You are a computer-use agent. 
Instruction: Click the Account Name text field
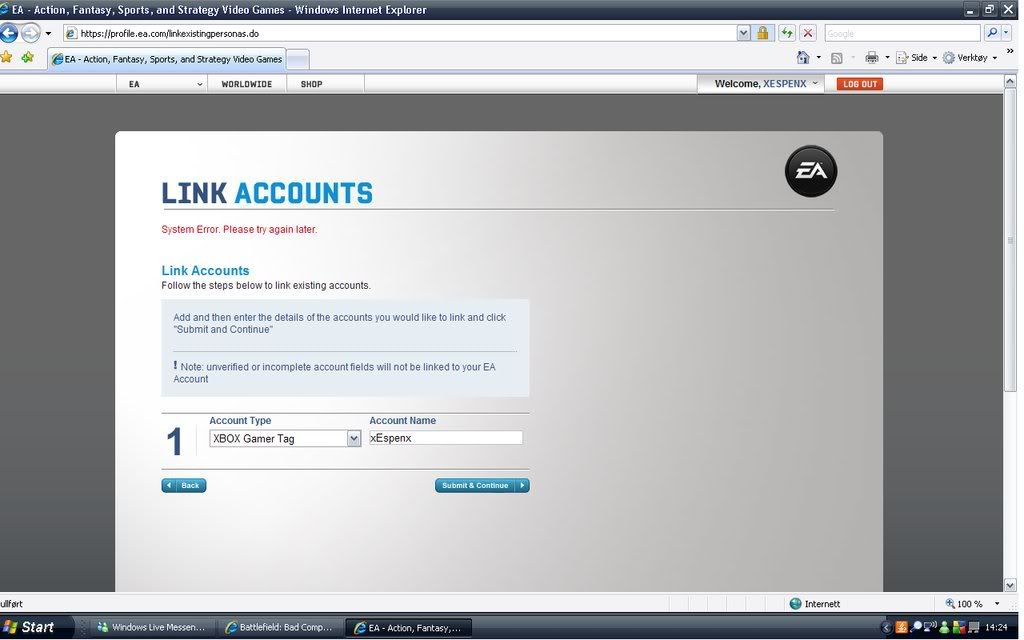tap(446, 438)
